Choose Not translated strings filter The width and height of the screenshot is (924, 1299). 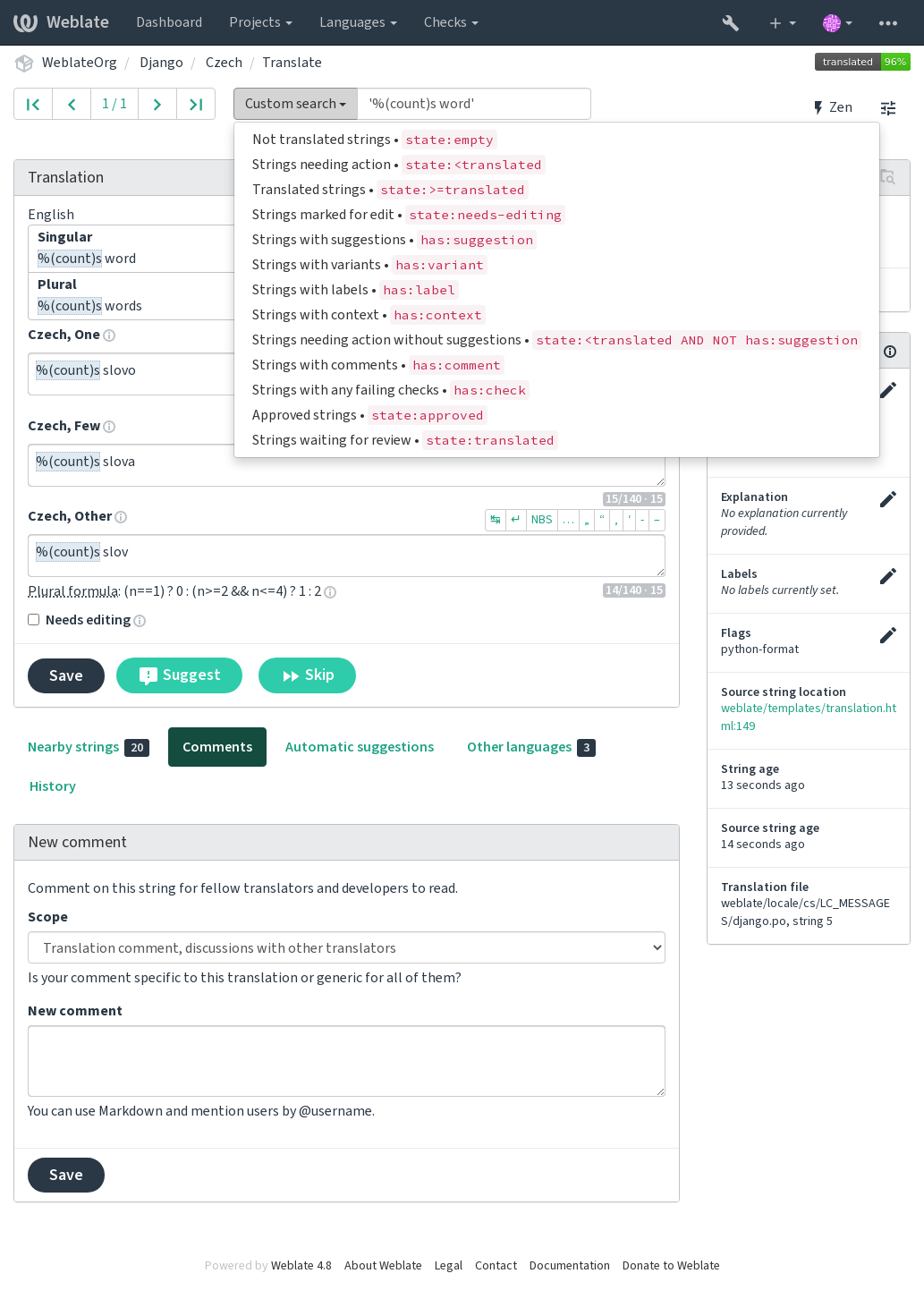coord(556,140)
